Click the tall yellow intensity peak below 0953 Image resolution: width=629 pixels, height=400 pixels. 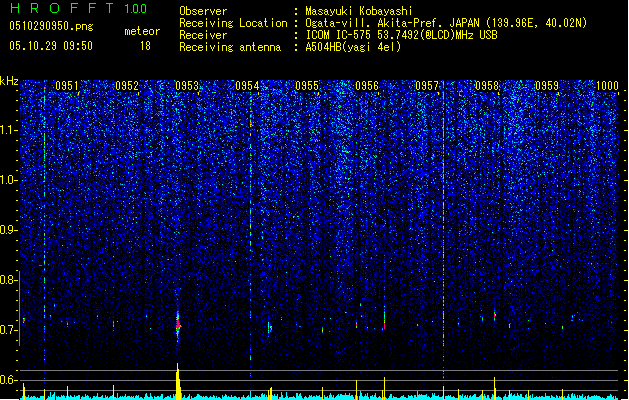click(178, 382)
